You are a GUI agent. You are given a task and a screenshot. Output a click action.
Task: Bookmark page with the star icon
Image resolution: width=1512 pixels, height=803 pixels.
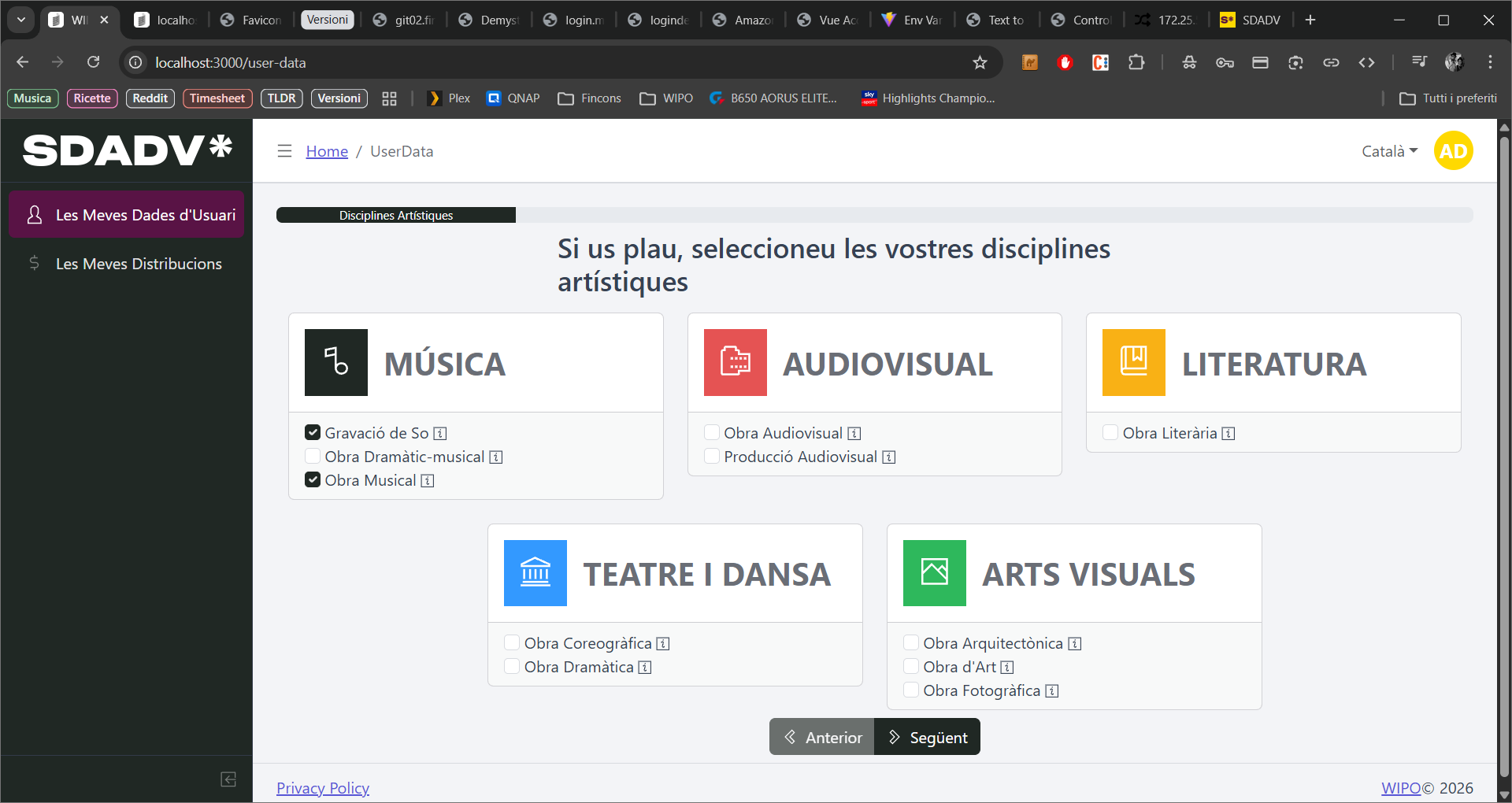click(980, 62)
